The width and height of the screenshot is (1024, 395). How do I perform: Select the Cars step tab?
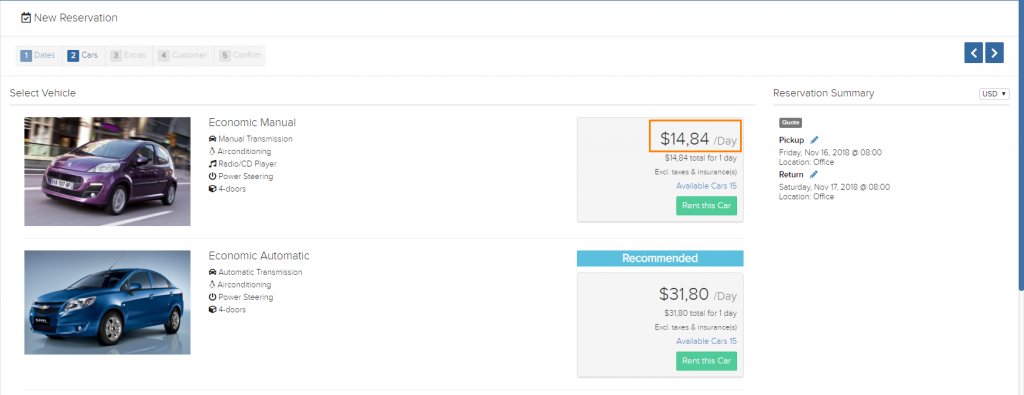(x=83, y=55)
